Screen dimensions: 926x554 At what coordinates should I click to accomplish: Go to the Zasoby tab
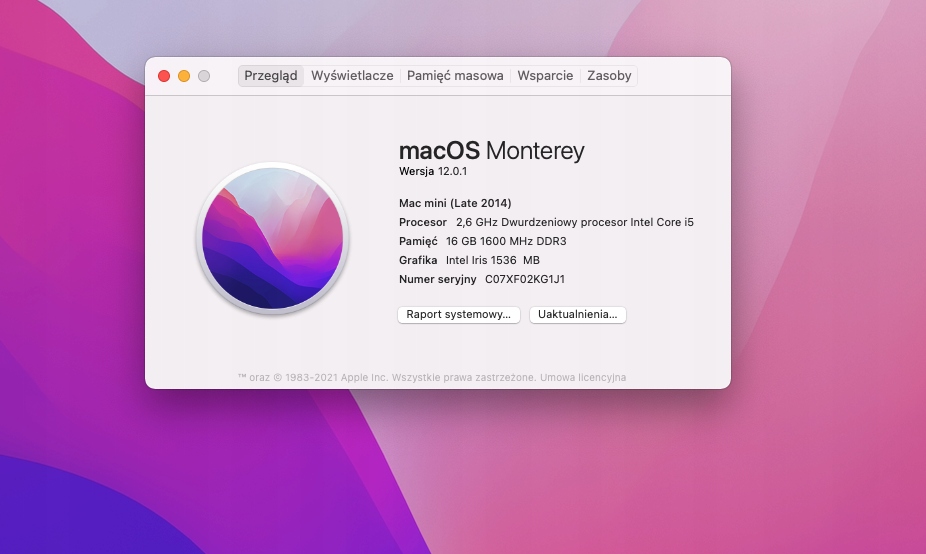pyautogui.click(x=609, y=76)
